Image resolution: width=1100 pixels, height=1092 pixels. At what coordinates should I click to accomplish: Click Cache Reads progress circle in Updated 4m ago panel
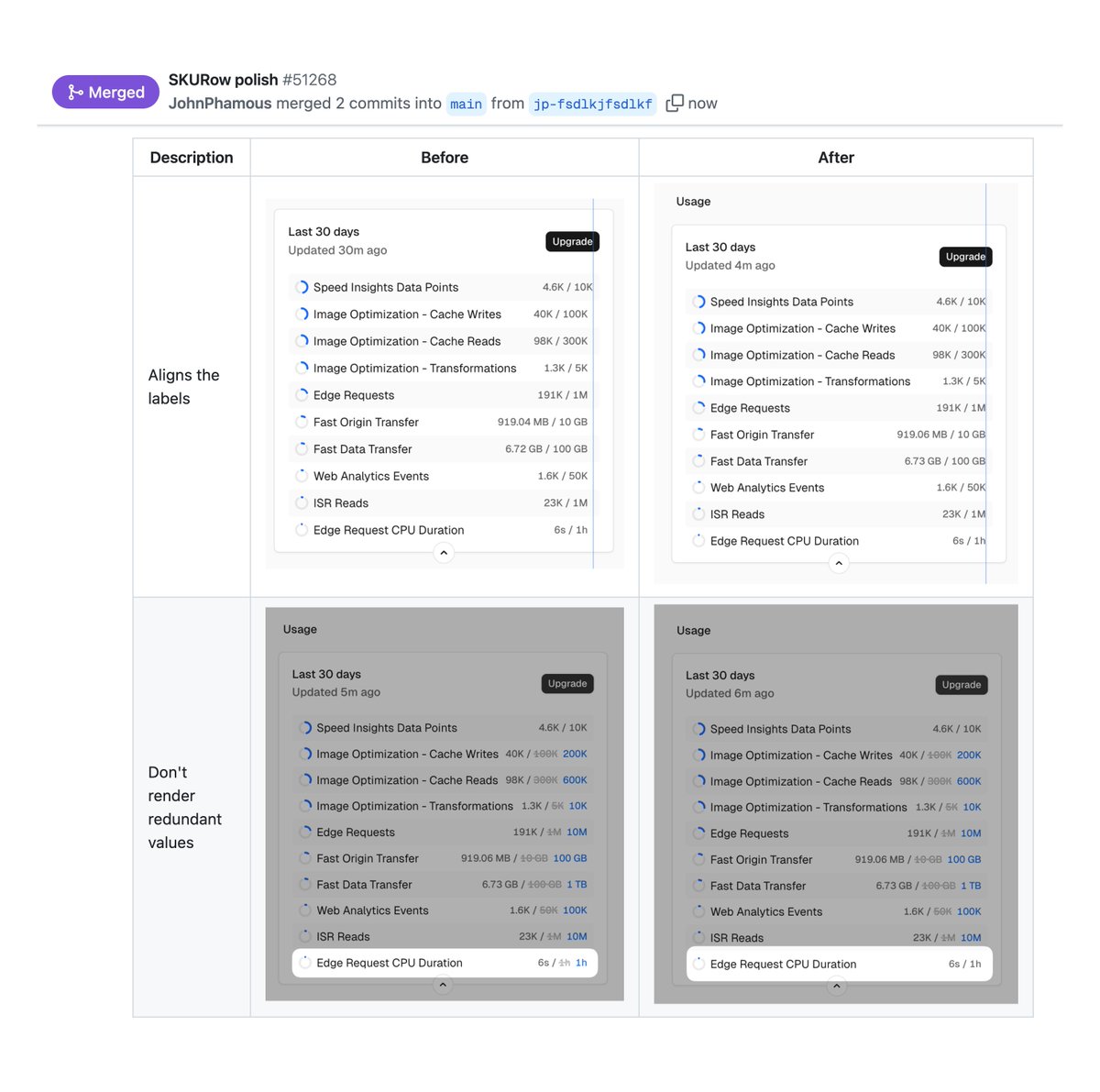coord(698,355)
